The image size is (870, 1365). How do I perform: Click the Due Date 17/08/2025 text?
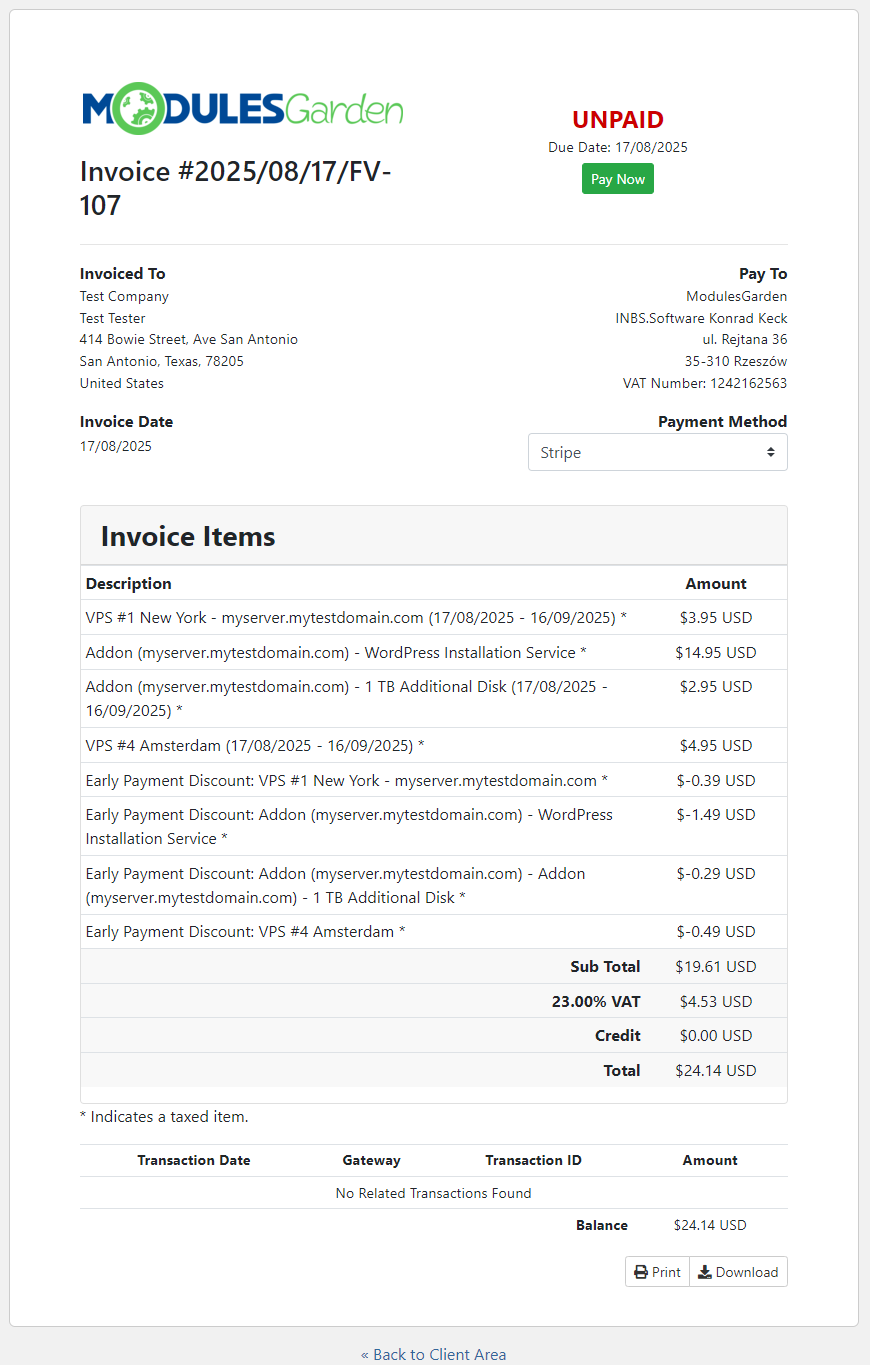(618, 146)
